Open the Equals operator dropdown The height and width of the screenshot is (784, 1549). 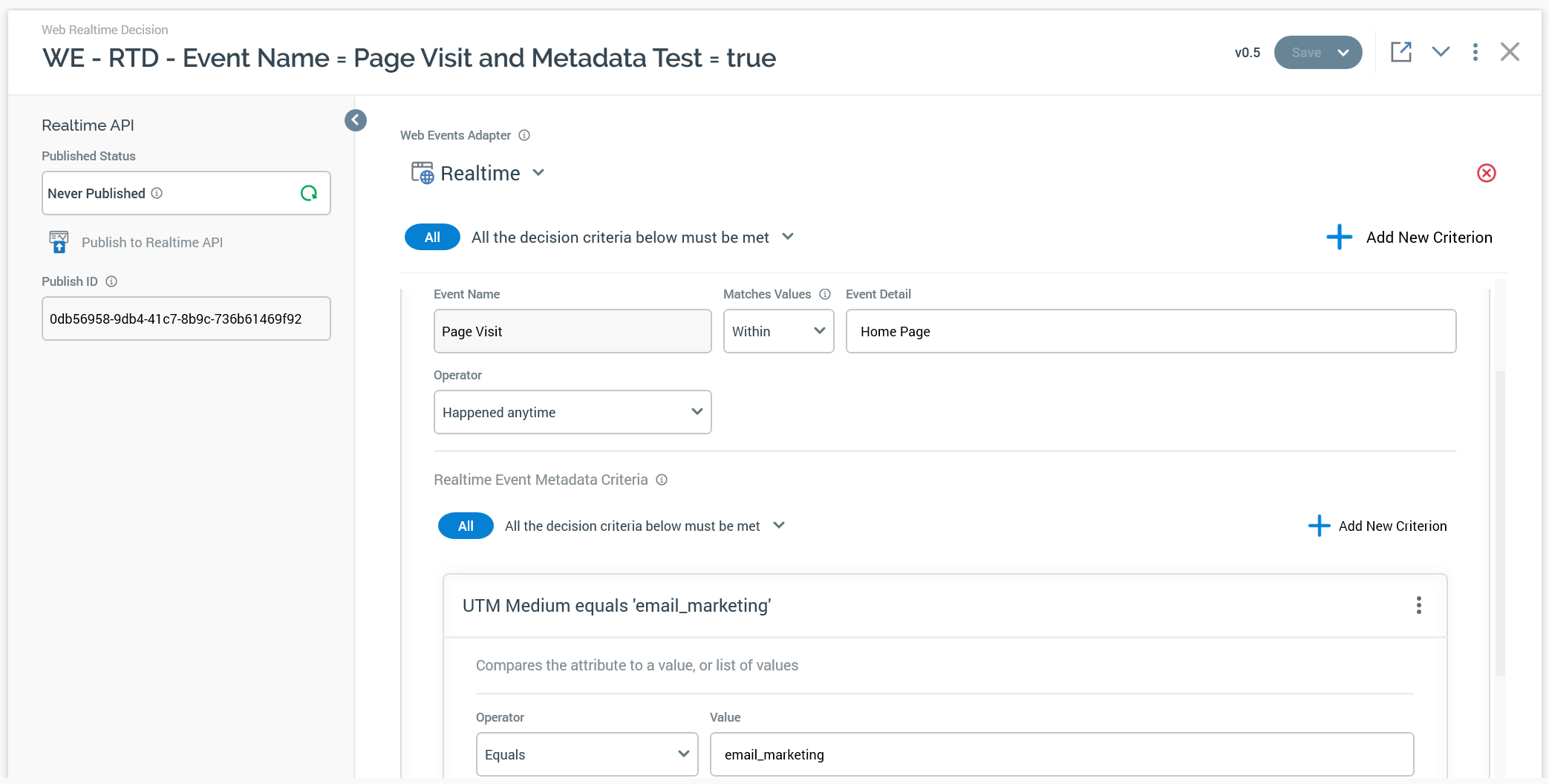587,754
